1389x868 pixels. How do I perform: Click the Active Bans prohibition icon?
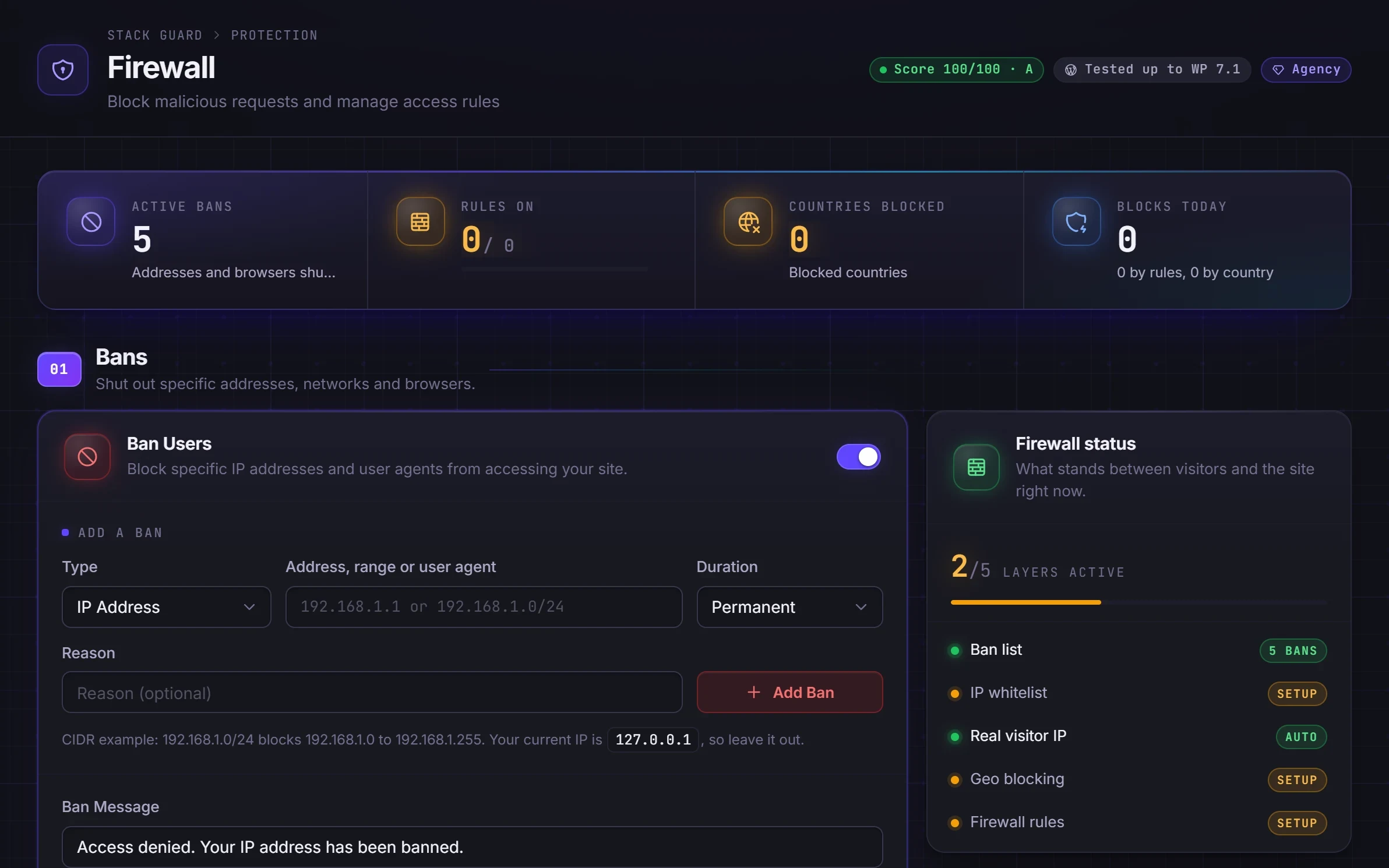(91, 221)
